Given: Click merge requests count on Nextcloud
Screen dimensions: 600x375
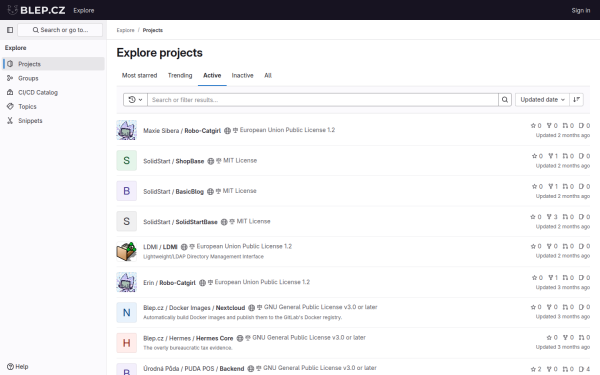Looking at the screenshot, I should coord(568,307).
